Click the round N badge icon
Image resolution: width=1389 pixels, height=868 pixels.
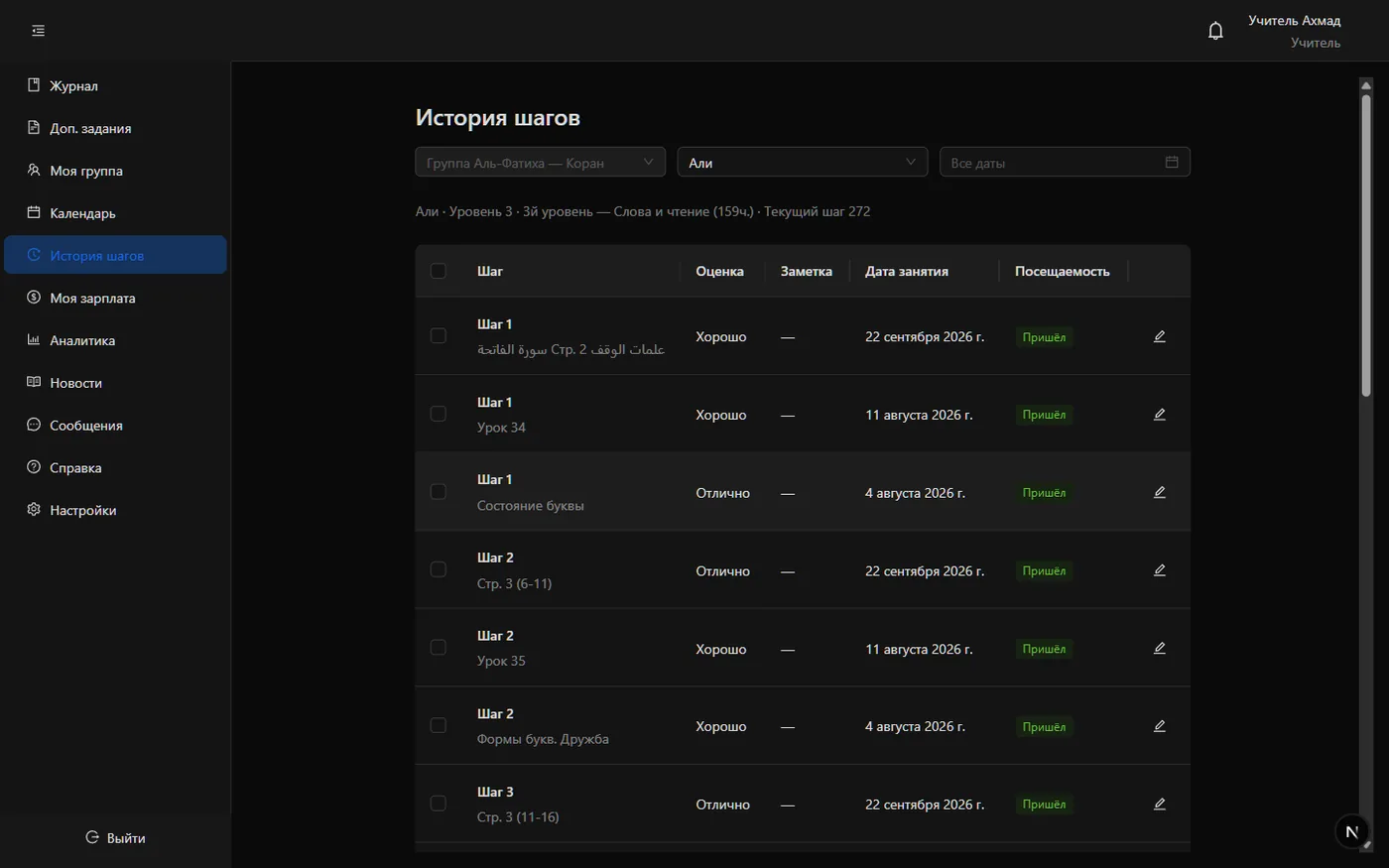(x=1351, y=832)
